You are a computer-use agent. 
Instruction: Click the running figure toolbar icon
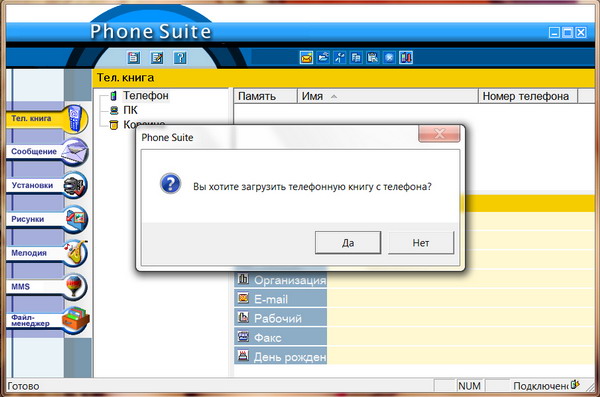click(339, 58)
